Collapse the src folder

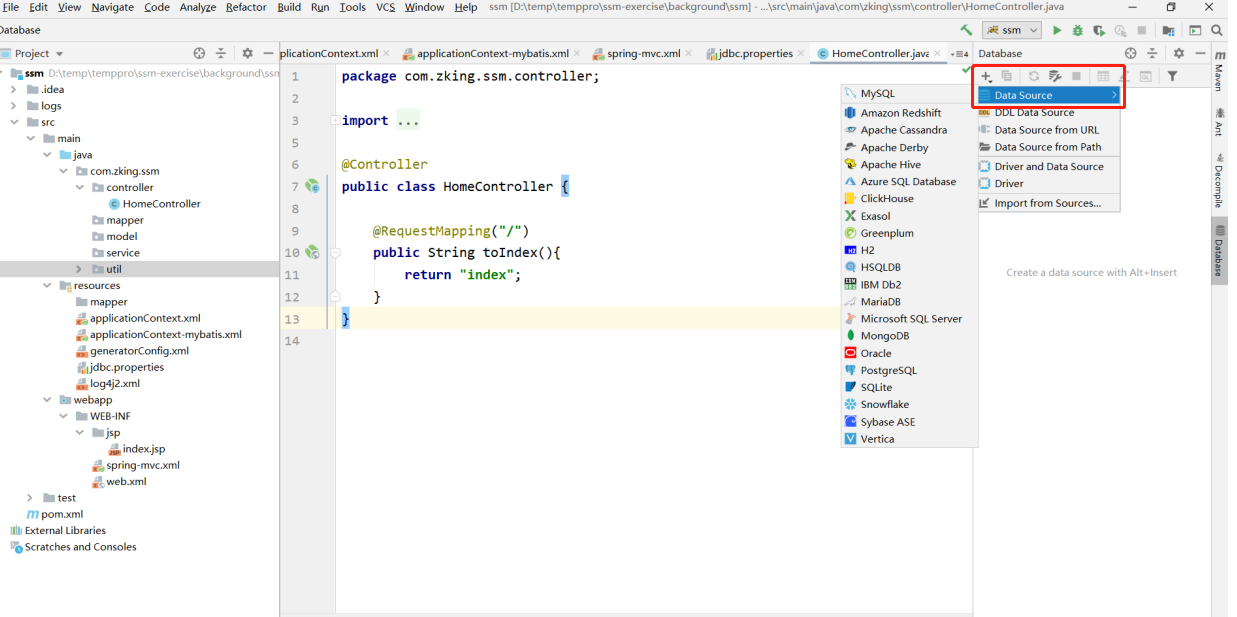pos(15,122)
